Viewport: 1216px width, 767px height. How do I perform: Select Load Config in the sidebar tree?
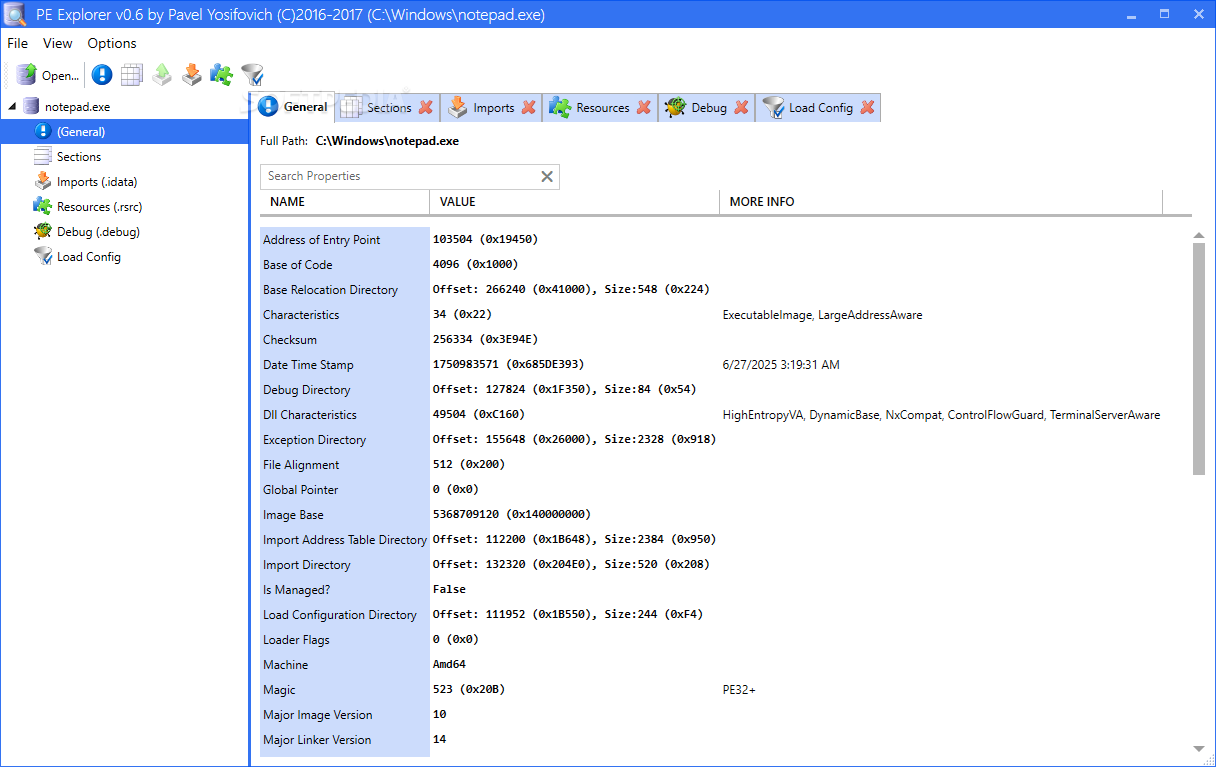click(87, 256)
